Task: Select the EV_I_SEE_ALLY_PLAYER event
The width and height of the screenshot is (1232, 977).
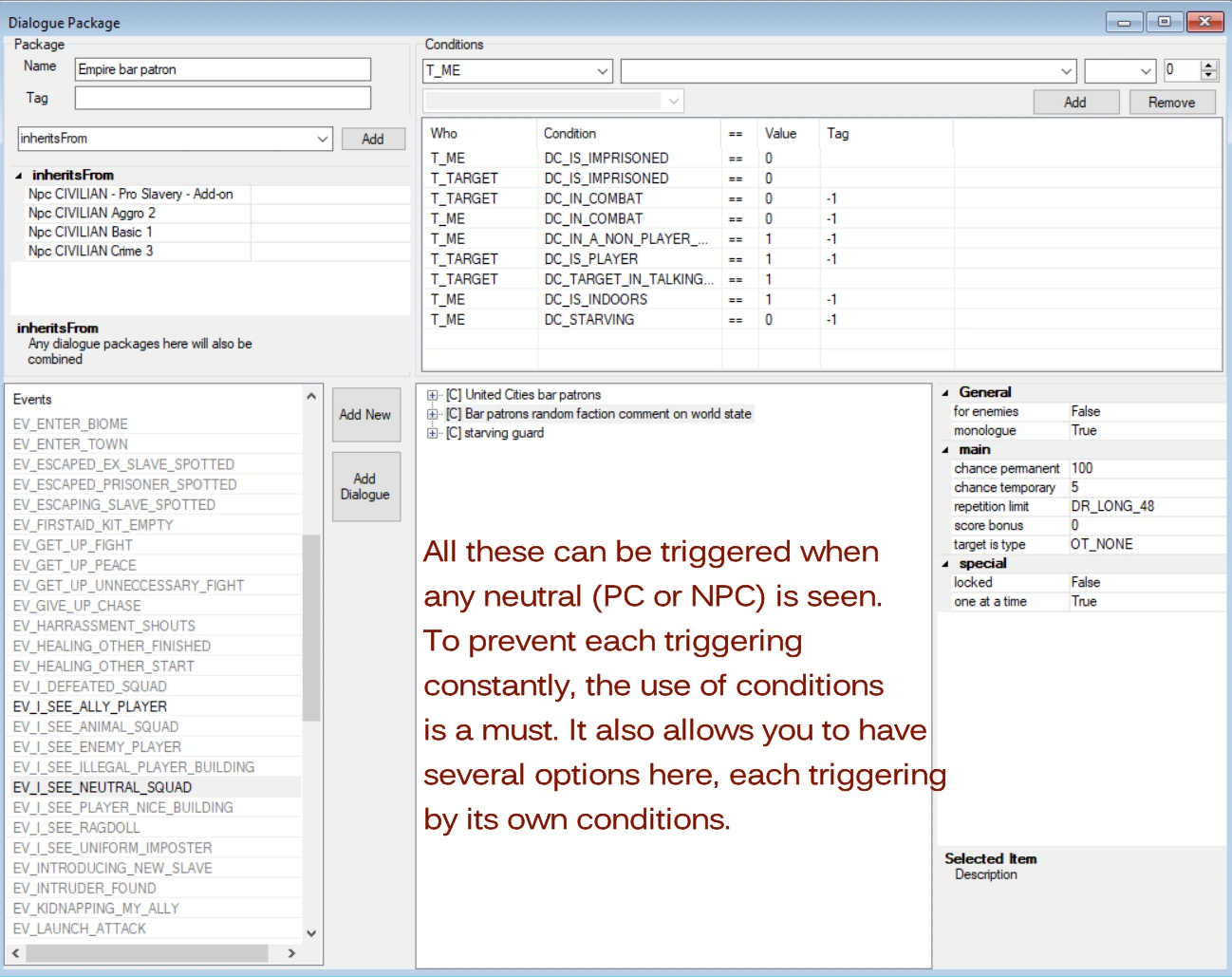Action: point(156,706)
